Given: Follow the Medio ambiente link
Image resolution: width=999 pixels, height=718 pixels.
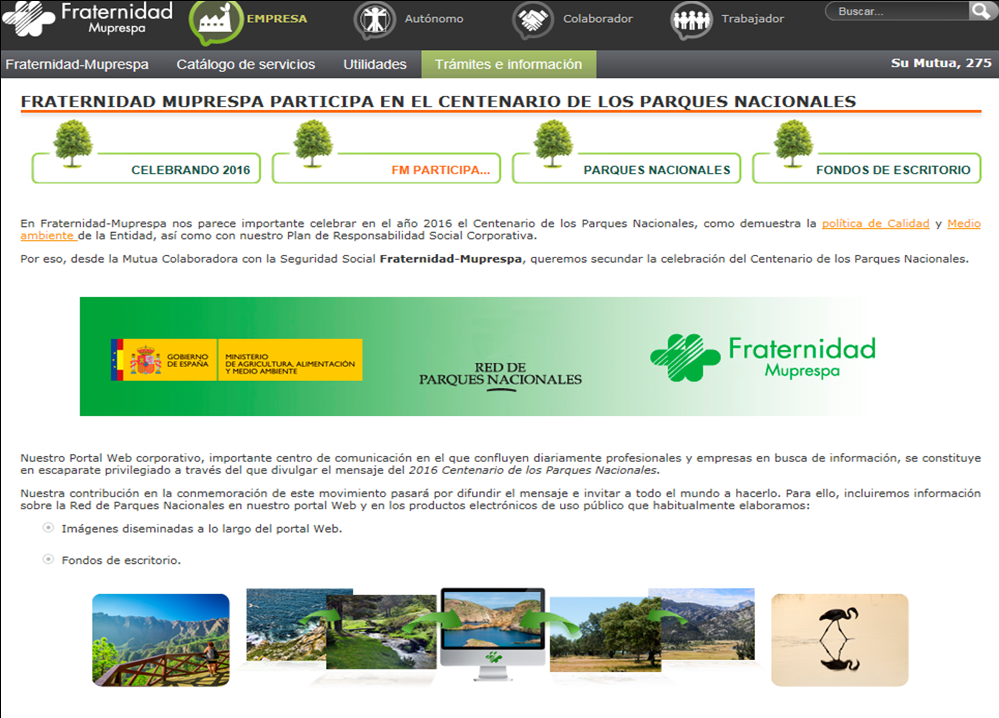Looking at the screenshot, I should pos(964,224).
